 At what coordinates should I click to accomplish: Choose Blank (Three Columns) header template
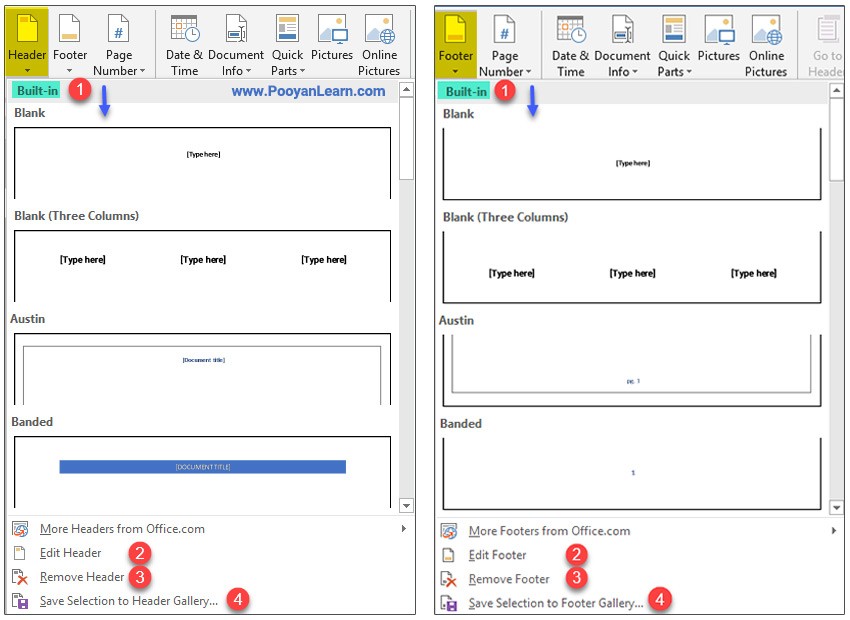click(x=202, y=264)
